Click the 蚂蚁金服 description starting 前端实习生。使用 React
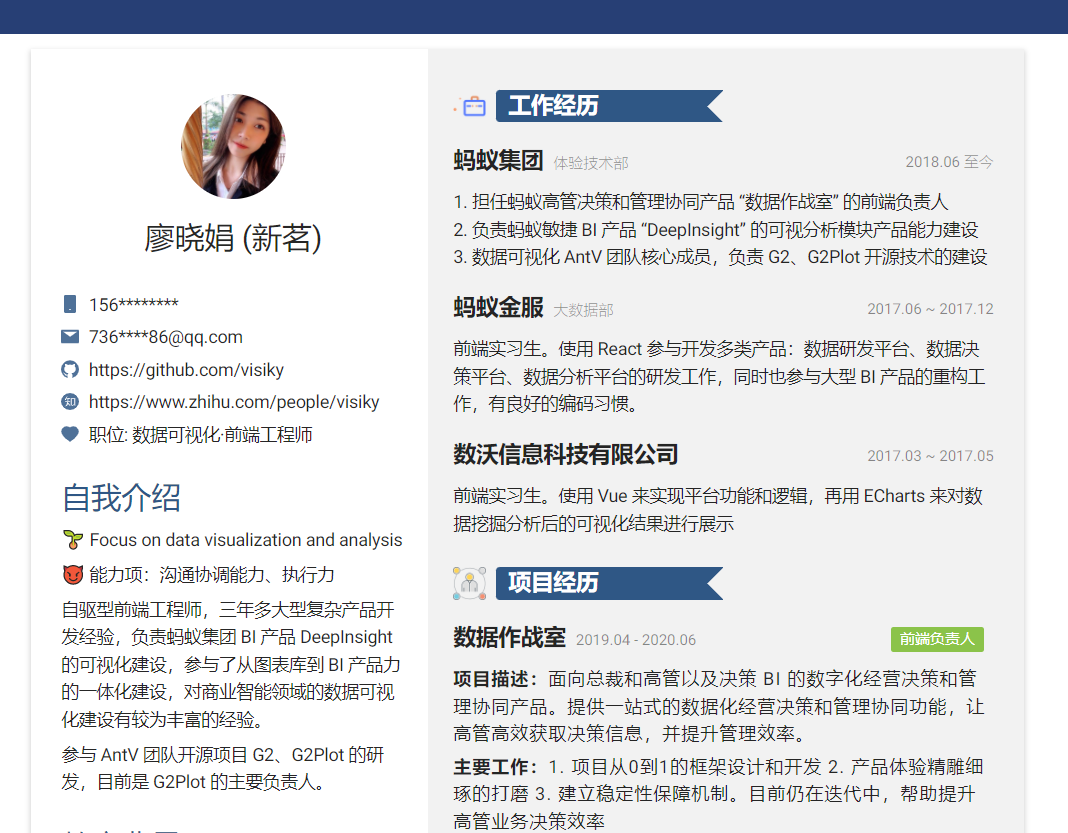 tap(719, 377)
